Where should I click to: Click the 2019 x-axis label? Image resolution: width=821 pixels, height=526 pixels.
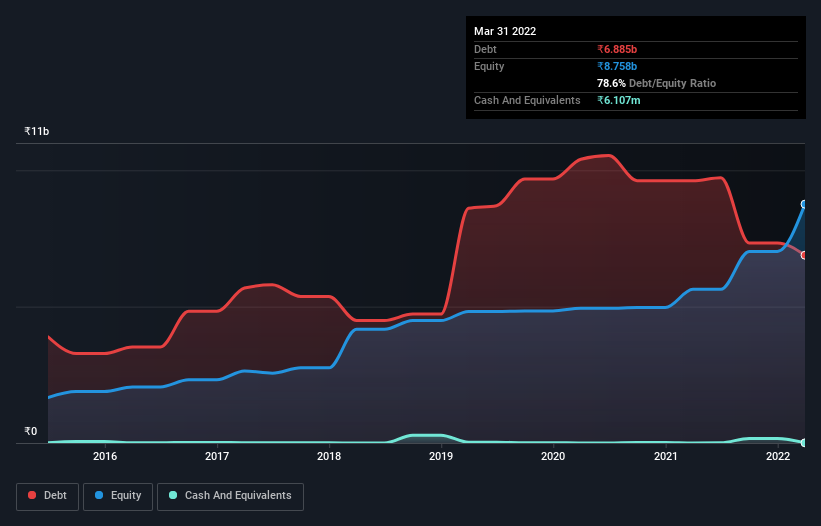tap(441, 456)
